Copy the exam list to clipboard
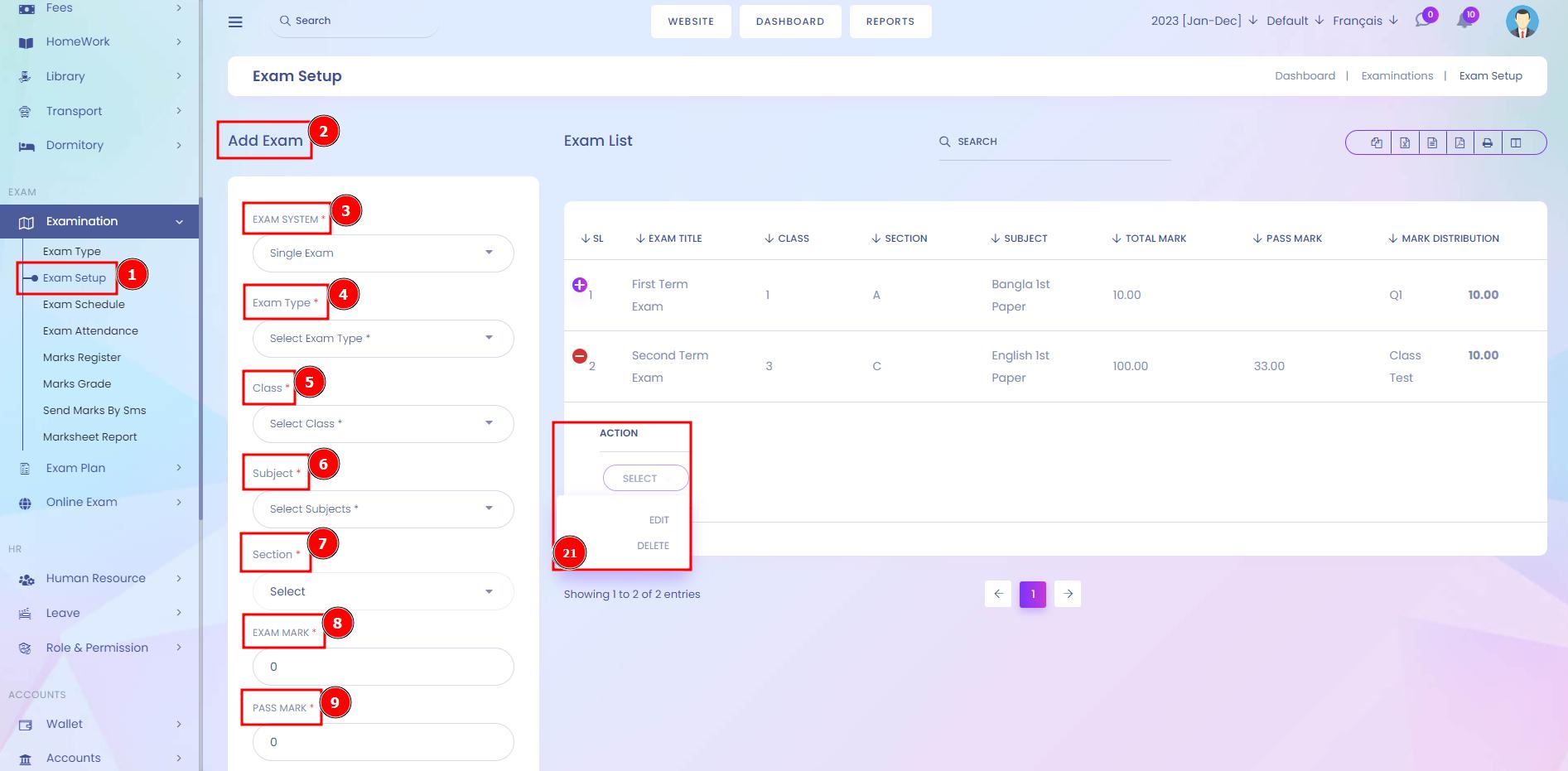Viewport: 1568px width, 771px height. click(1377, 142)
